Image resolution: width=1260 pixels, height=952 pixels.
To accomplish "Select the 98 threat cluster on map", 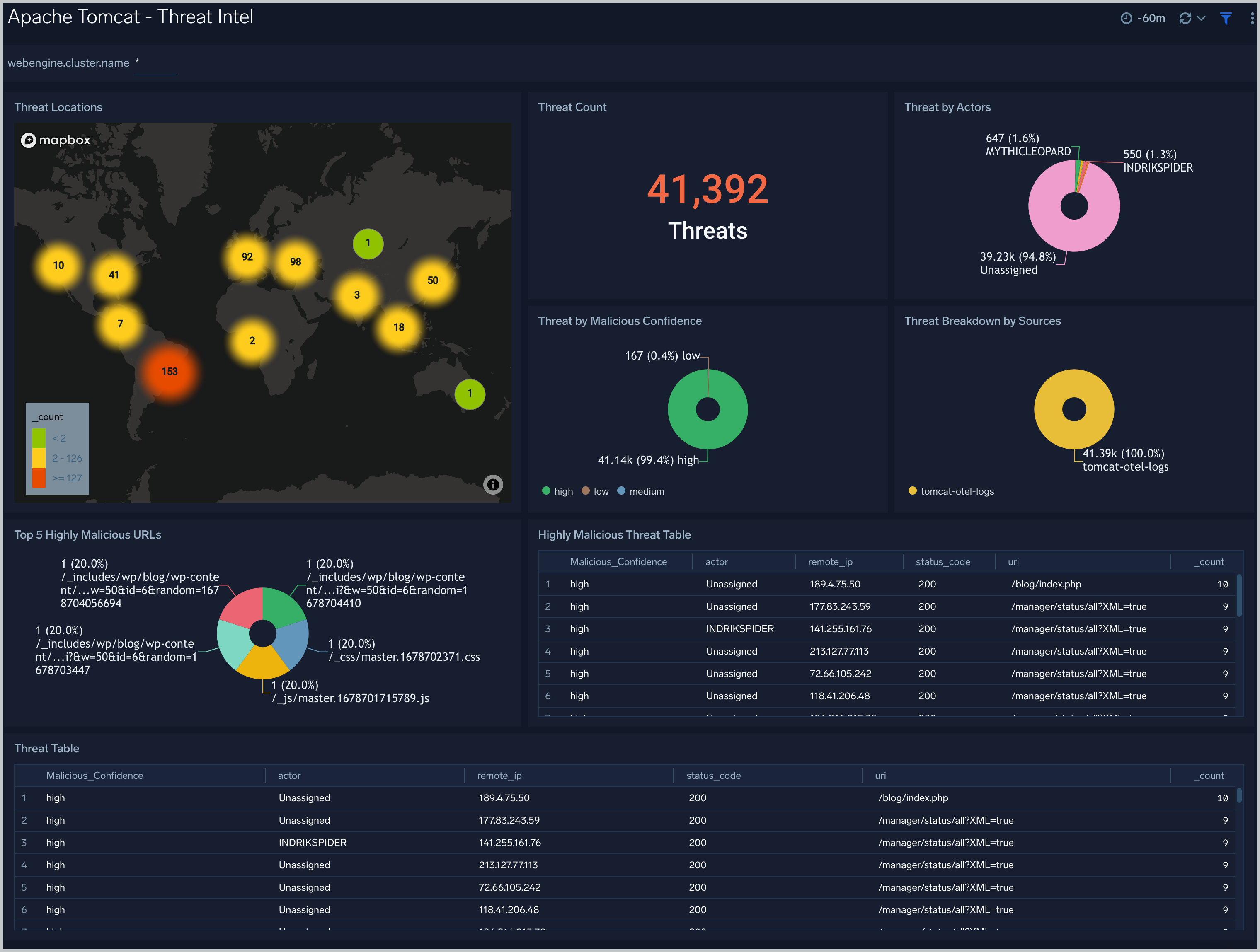I will pyautogui.click(x=296, y=262).
